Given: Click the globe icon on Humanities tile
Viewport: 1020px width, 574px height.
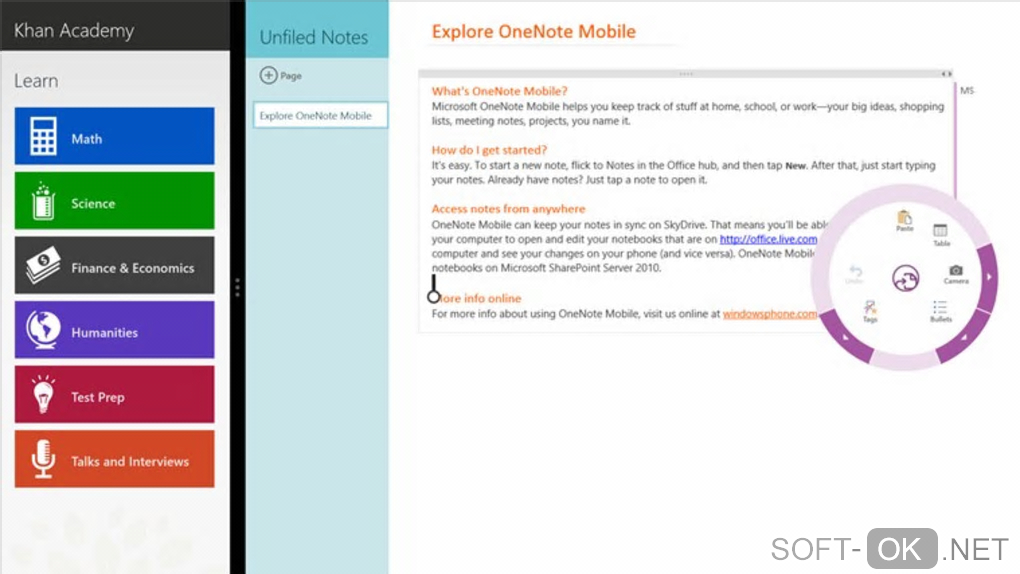Looking at the screenshot, I should 43,329.
